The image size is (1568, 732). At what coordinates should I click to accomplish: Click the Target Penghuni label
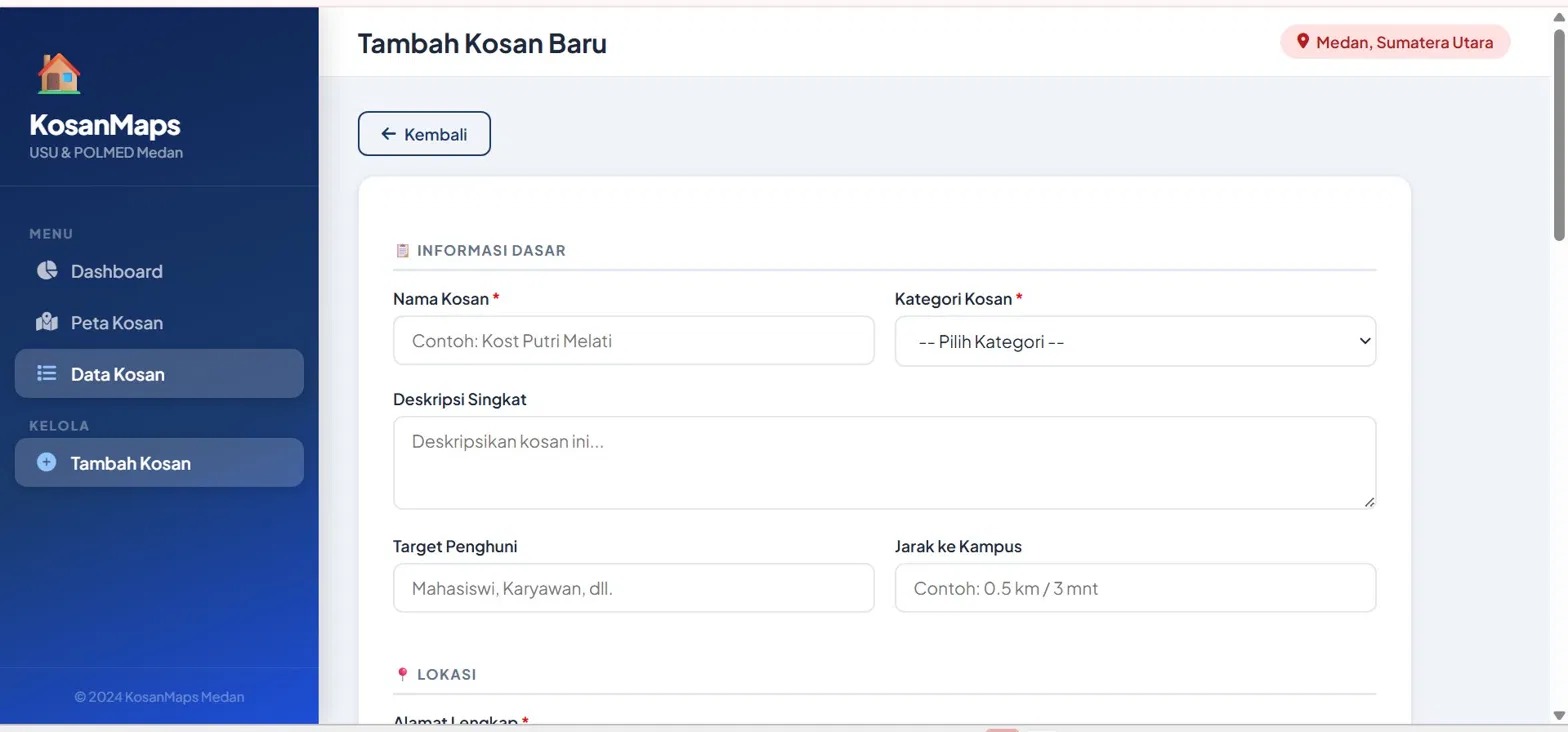coord(455,546)
